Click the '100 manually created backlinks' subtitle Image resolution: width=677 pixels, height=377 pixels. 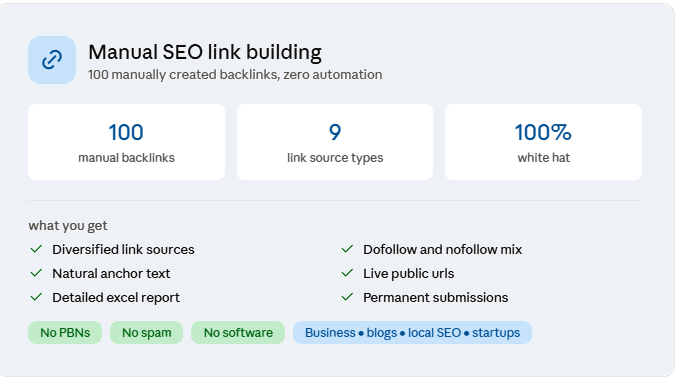click(235, 75)
